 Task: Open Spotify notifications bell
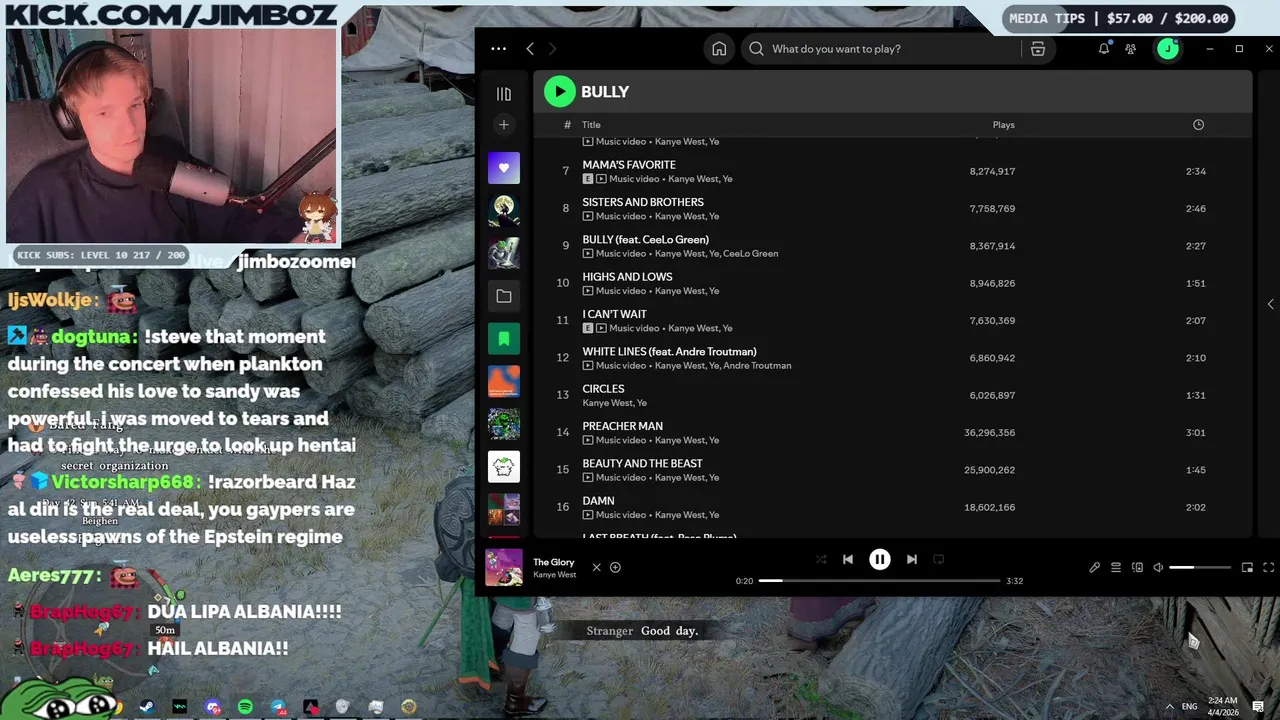1104,49
